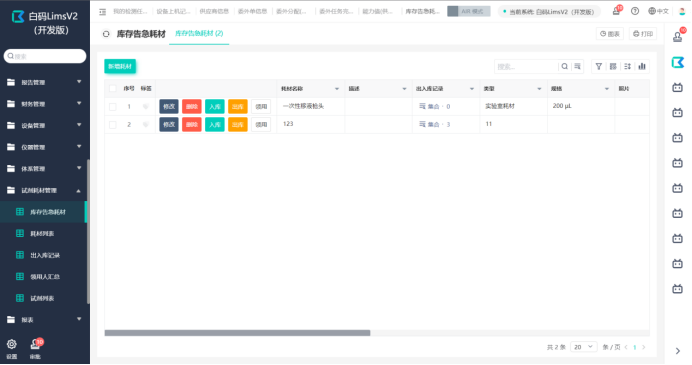
Task: Focus the sidebar search field
Action: [45, 56]
